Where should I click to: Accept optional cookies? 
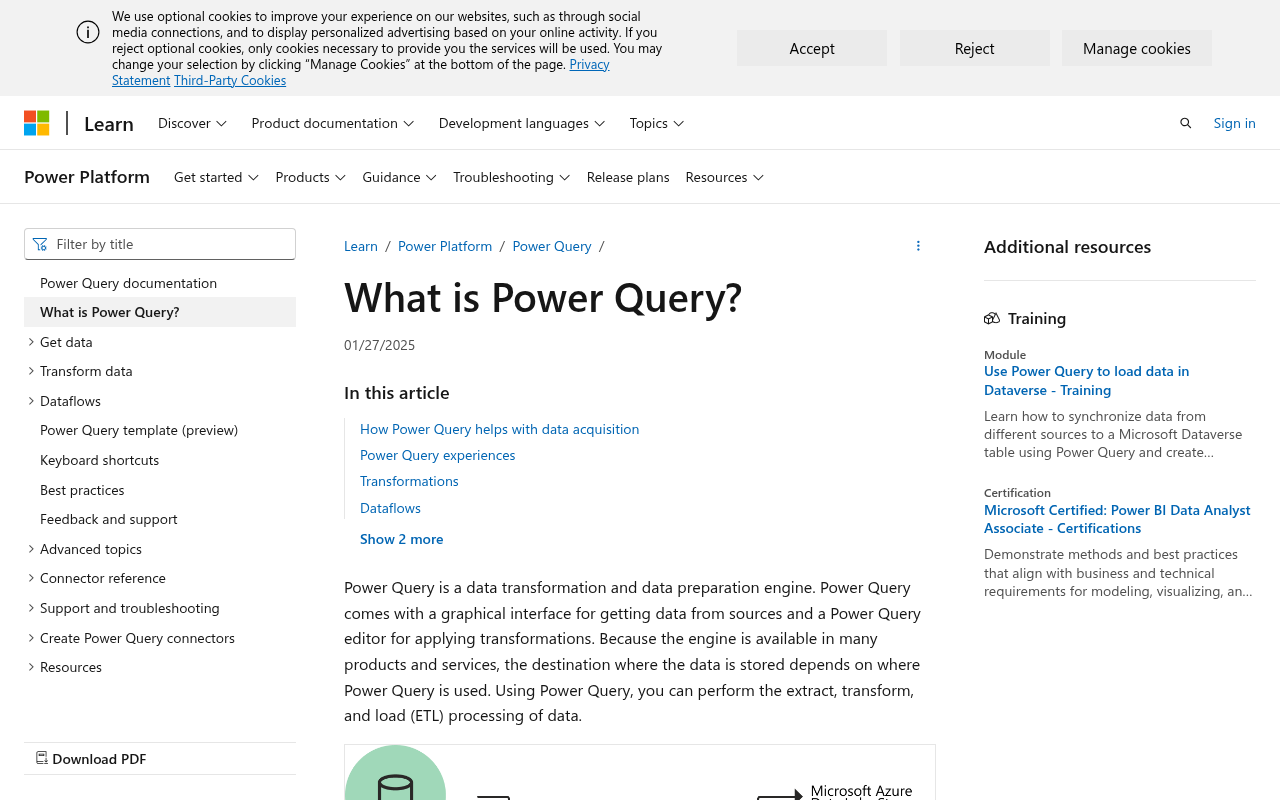[811, 47]
